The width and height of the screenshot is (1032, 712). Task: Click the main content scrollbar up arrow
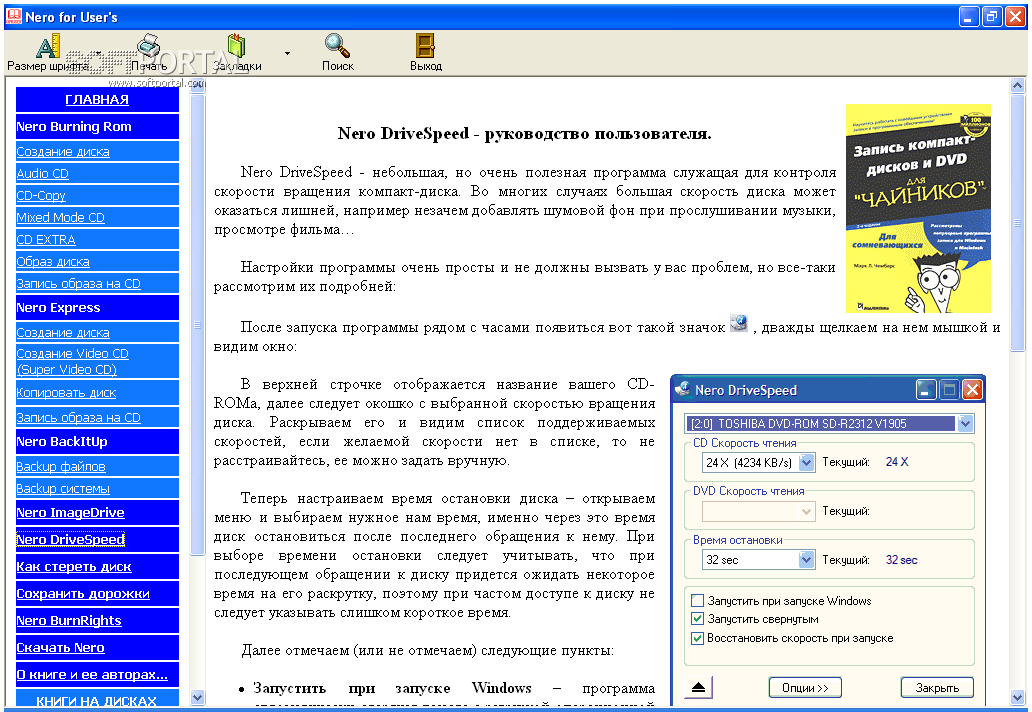(x=1018, y=86)
